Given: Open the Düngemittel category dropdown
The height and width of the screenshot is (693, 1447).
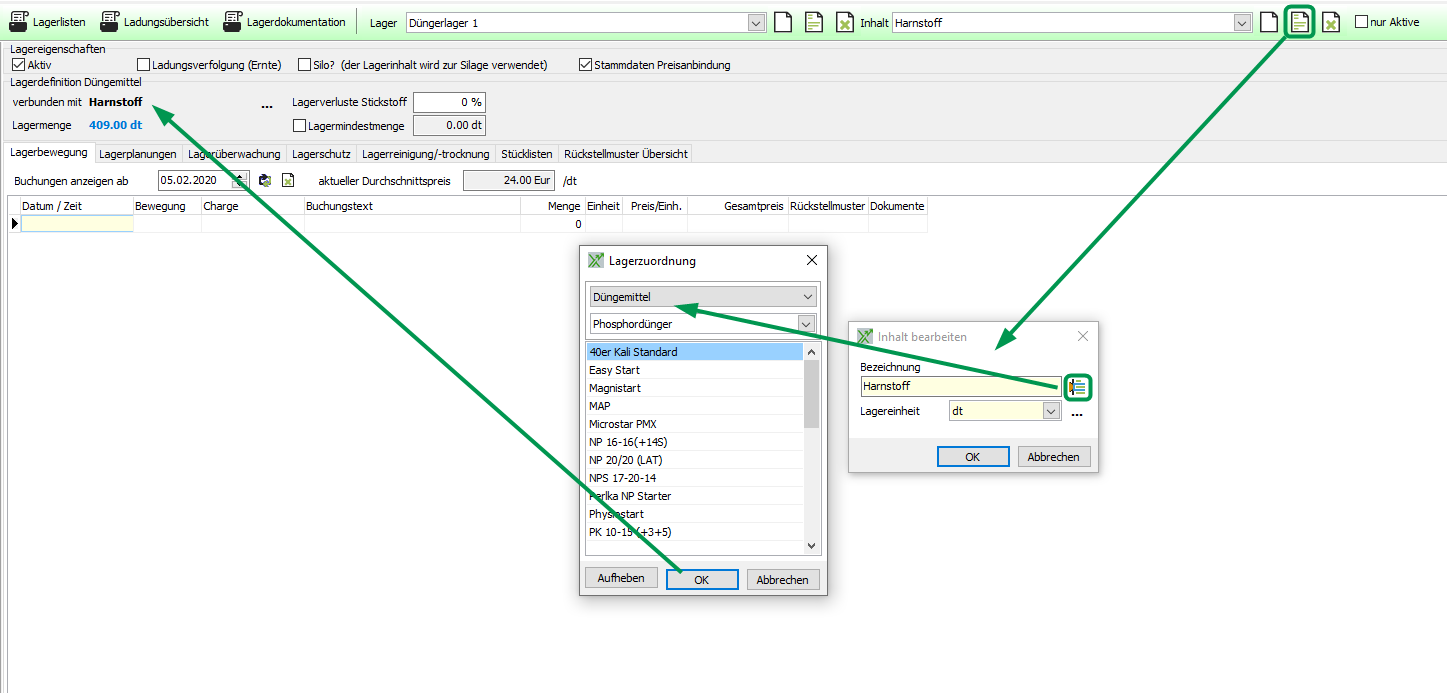Looking at the screenshot, I should (807, 297).
